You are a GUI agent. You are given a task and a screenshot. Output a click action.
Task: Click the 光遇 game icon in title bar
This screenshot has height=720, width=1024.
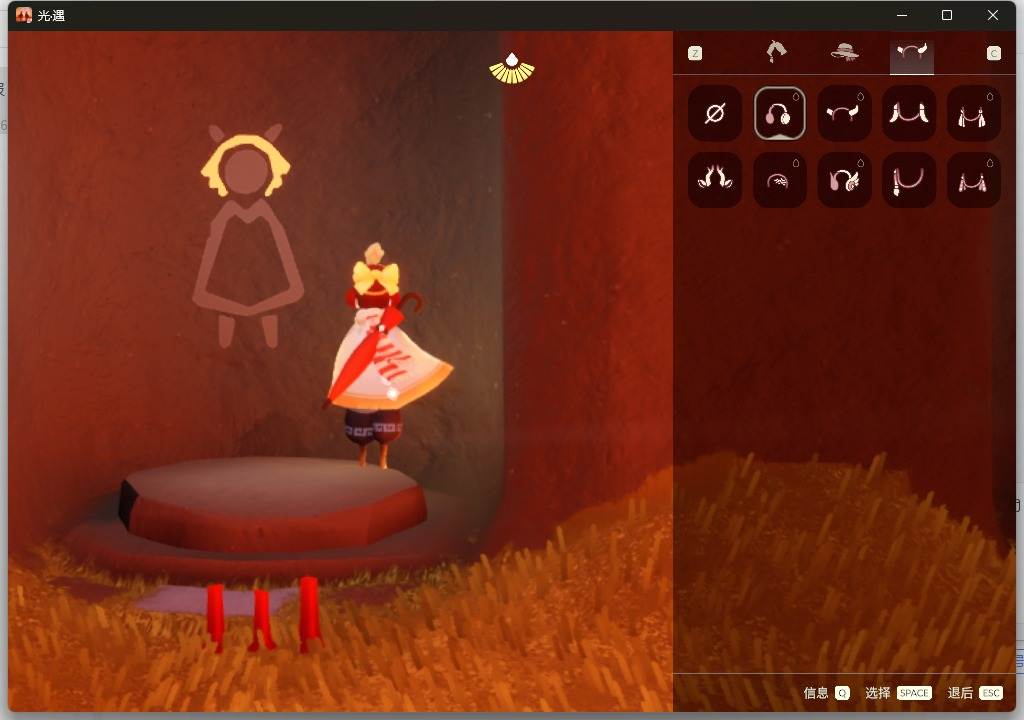(x=24, y=15)
